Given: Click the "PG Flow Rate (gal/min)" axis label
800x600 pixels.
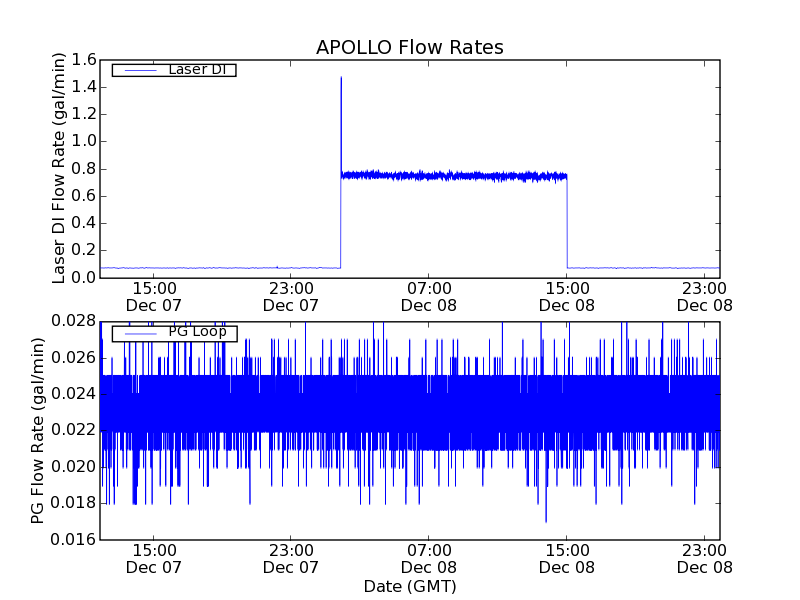Looking at the screenshot, I should 38,431.
